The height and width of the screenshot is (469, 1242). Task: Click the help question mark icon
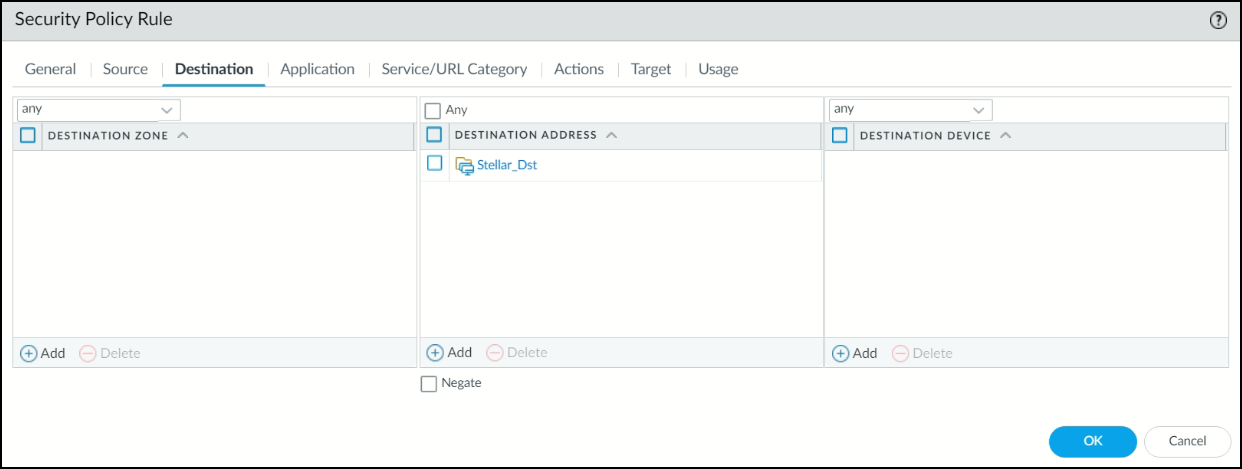click(x=1217, y=21)
